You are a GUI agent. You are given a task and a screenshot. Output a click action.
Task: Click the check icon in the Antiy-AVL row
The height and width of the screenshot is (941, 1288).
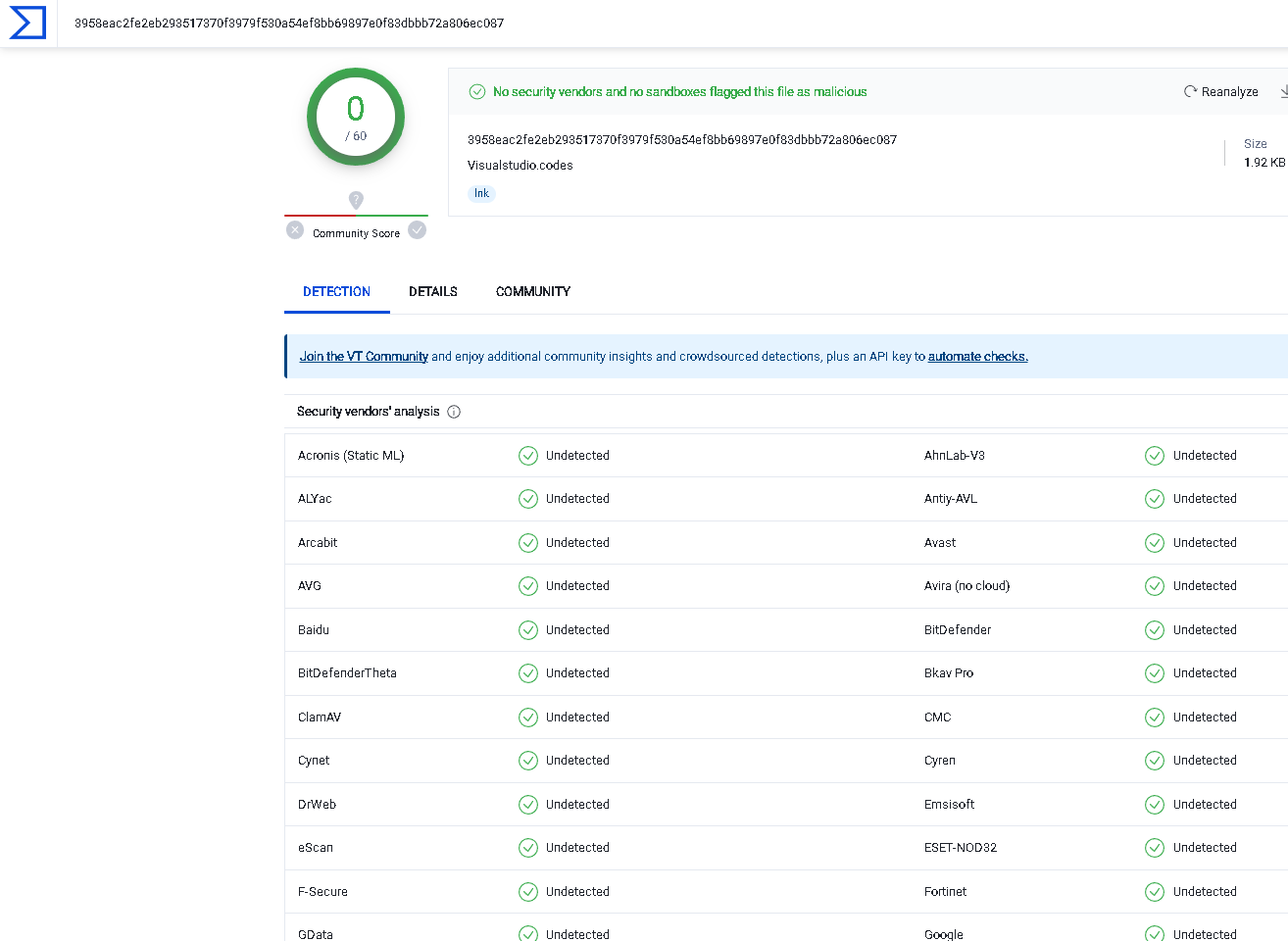pos(1155,499)
